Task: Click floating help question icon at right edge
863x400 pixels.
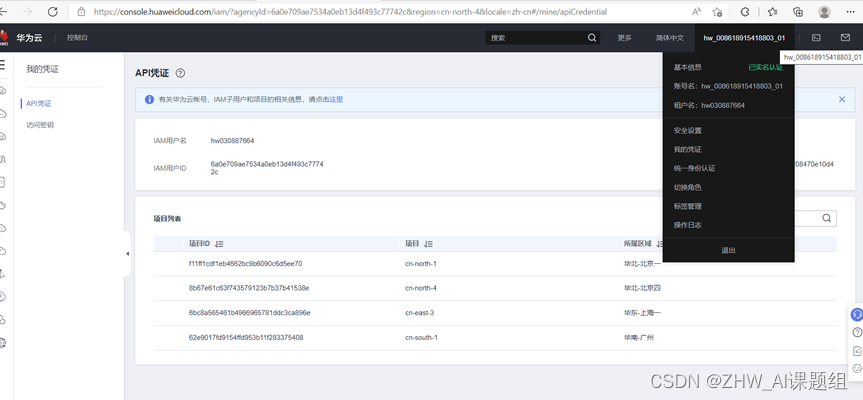Action: (x=857, y=332)
